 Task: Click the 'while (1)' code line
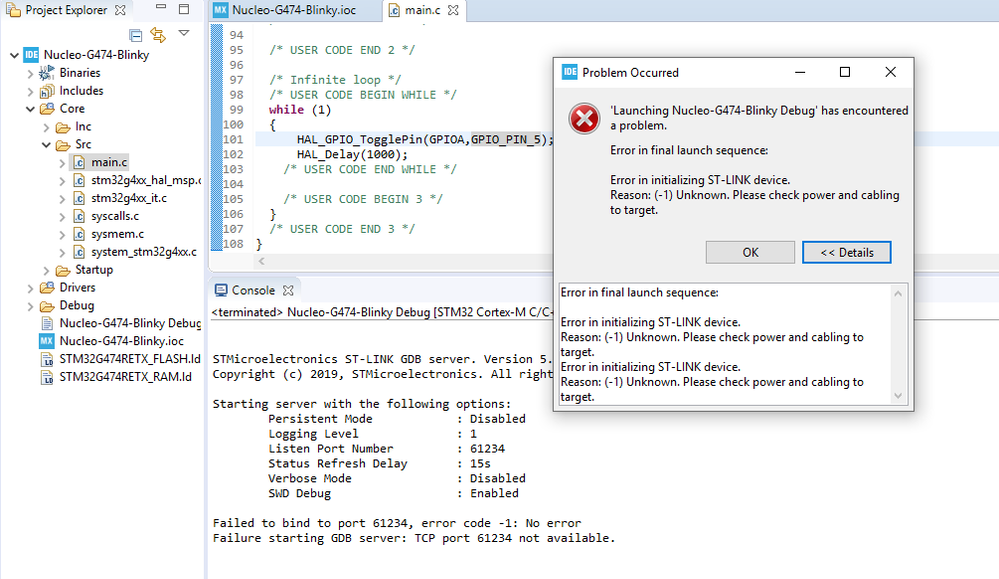coord(300,110)
